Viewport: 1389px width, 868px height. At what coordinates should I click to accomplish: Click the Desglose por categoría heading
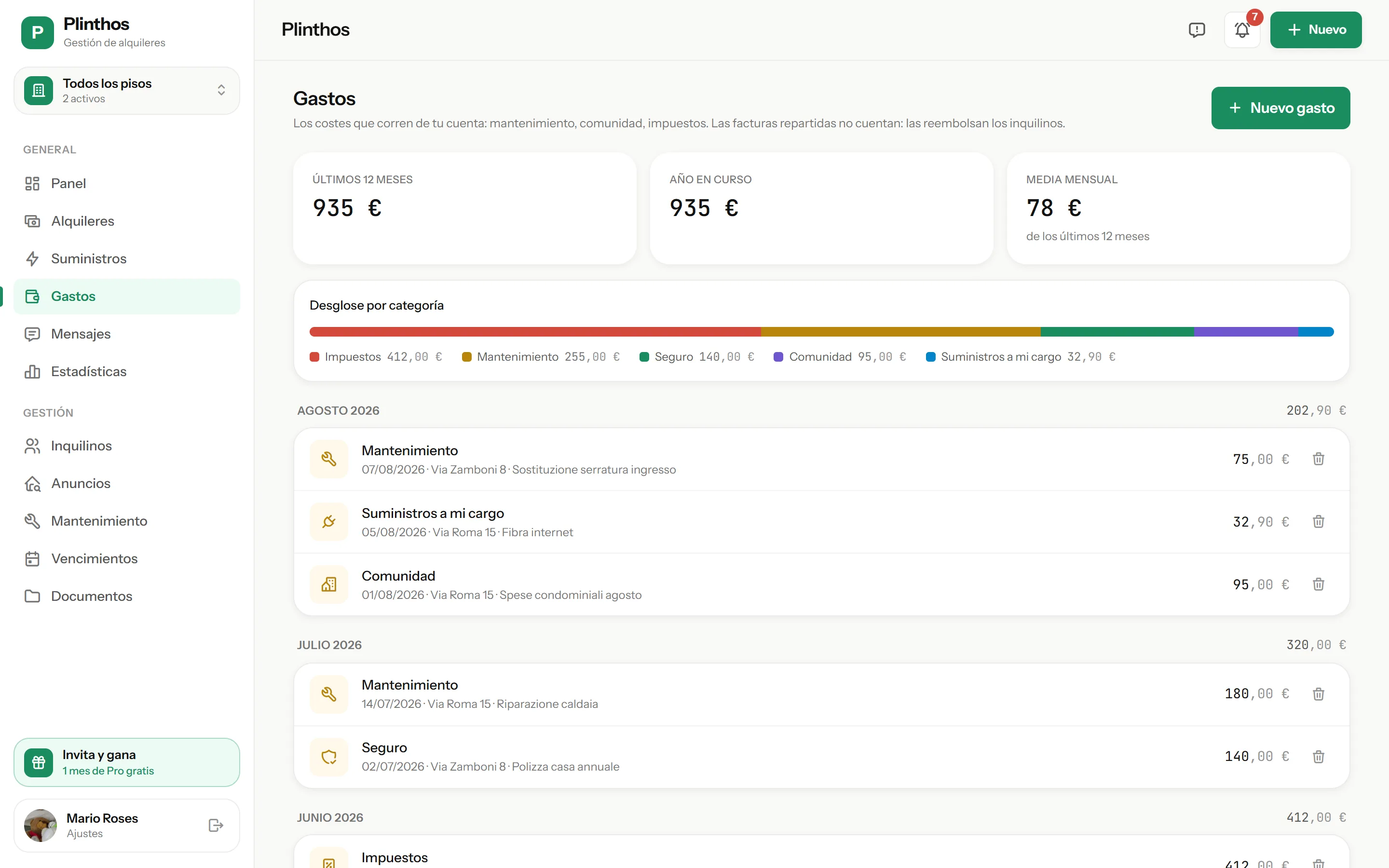(x=377, y=305)
